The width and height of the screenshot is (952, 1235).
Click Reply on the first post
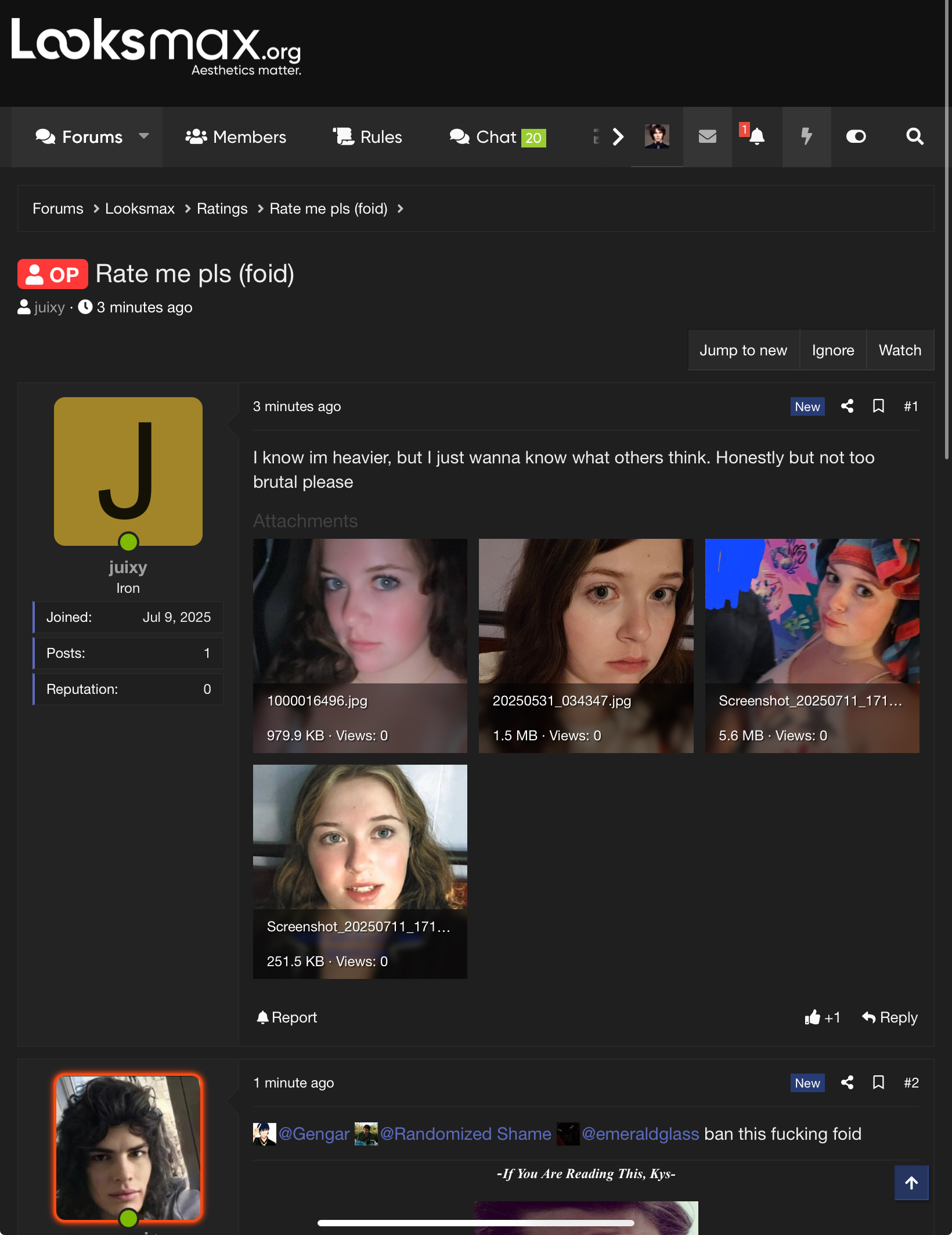click(890, 1018)
